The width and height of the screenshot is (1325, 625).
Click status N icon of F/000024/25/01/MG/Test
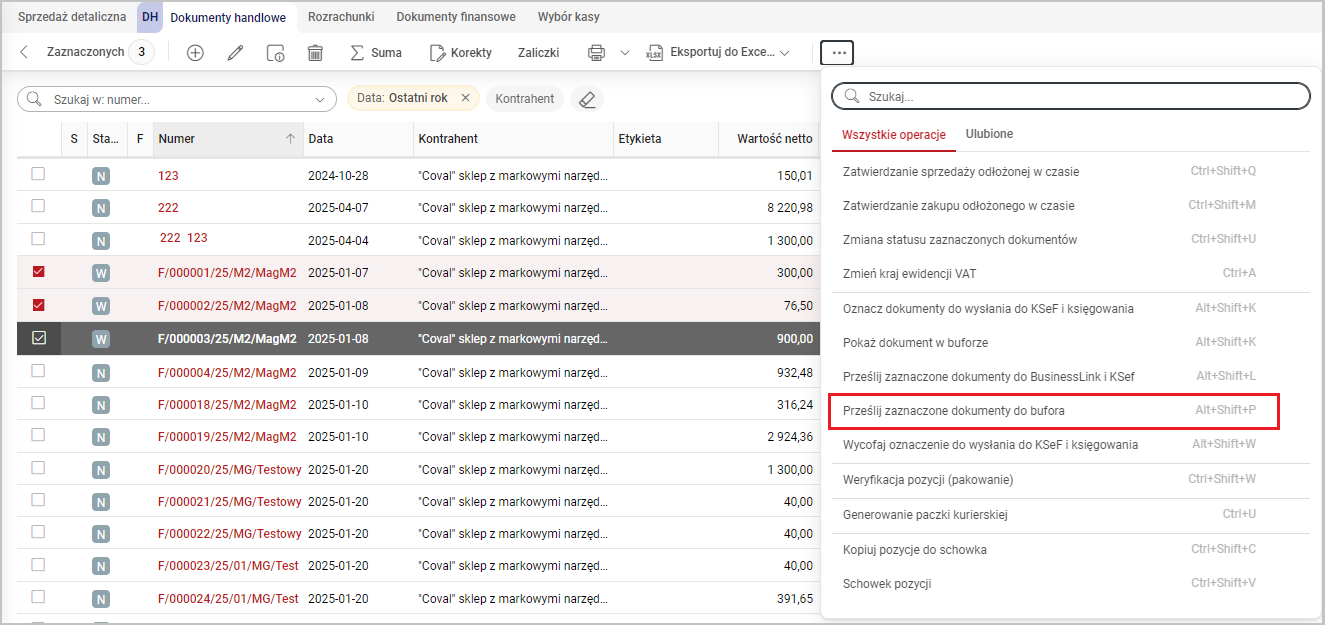[100, 599]
